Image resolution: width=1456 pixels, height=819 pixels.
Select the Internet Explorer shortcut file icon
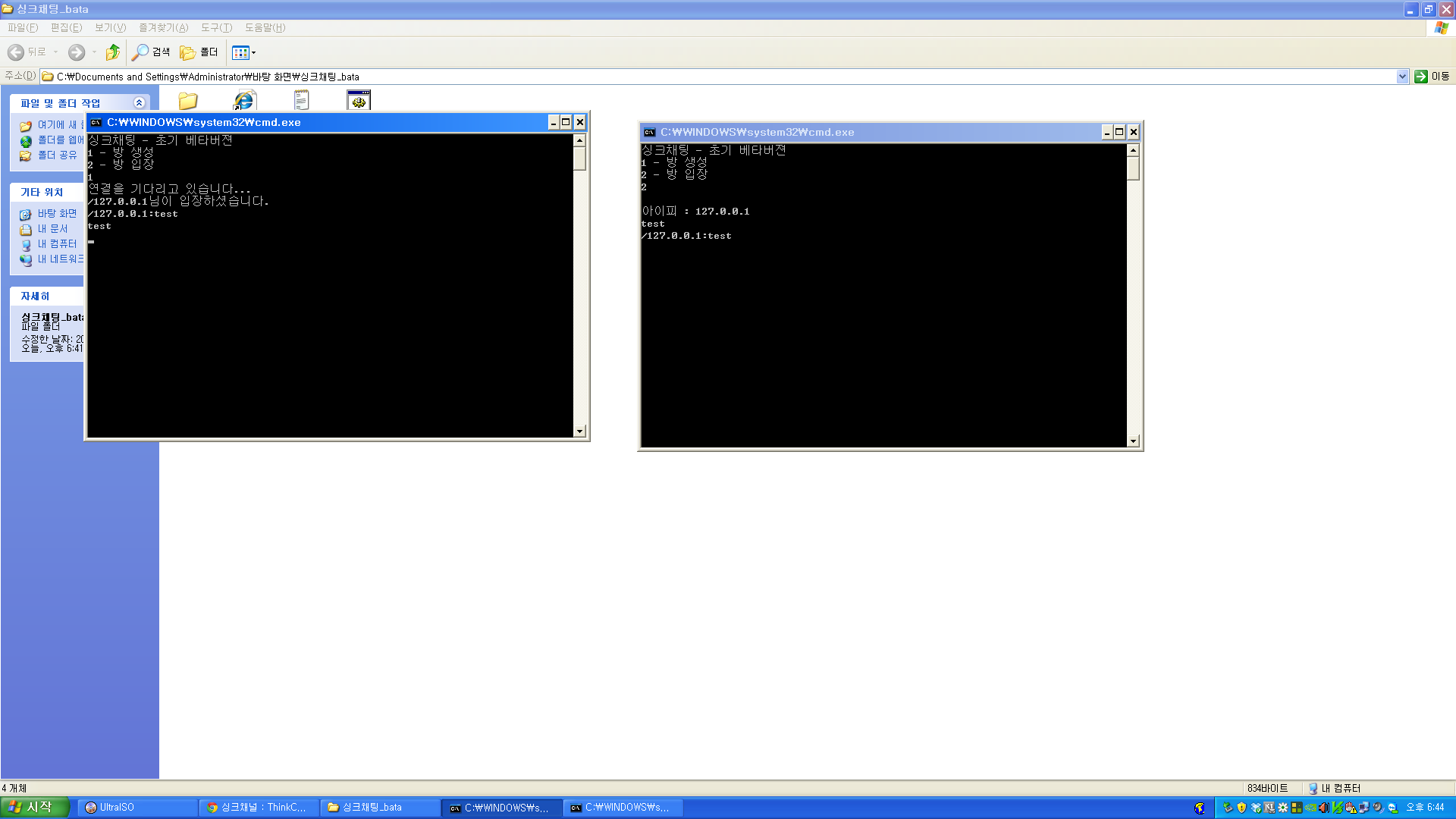(244, 101)
